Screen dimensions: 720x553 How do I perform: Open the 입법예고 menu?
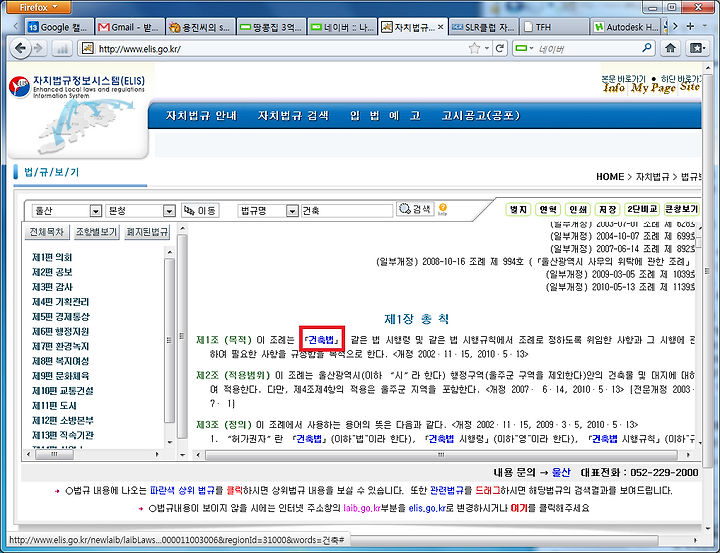(x=385, y=115)
